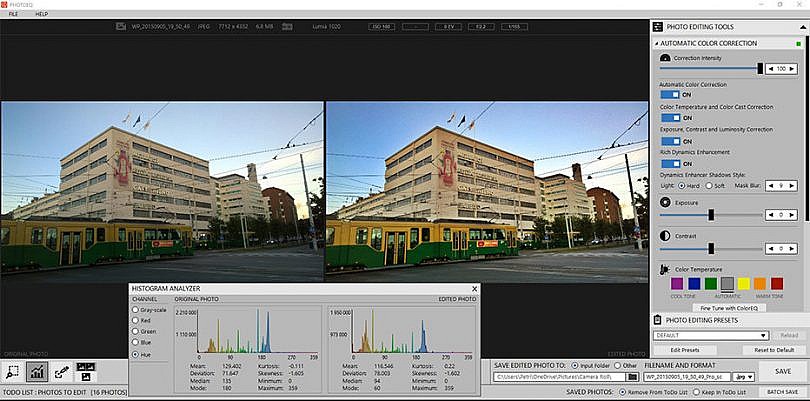Collapse the Automatic Color Correction section

[x=657, y=44]
